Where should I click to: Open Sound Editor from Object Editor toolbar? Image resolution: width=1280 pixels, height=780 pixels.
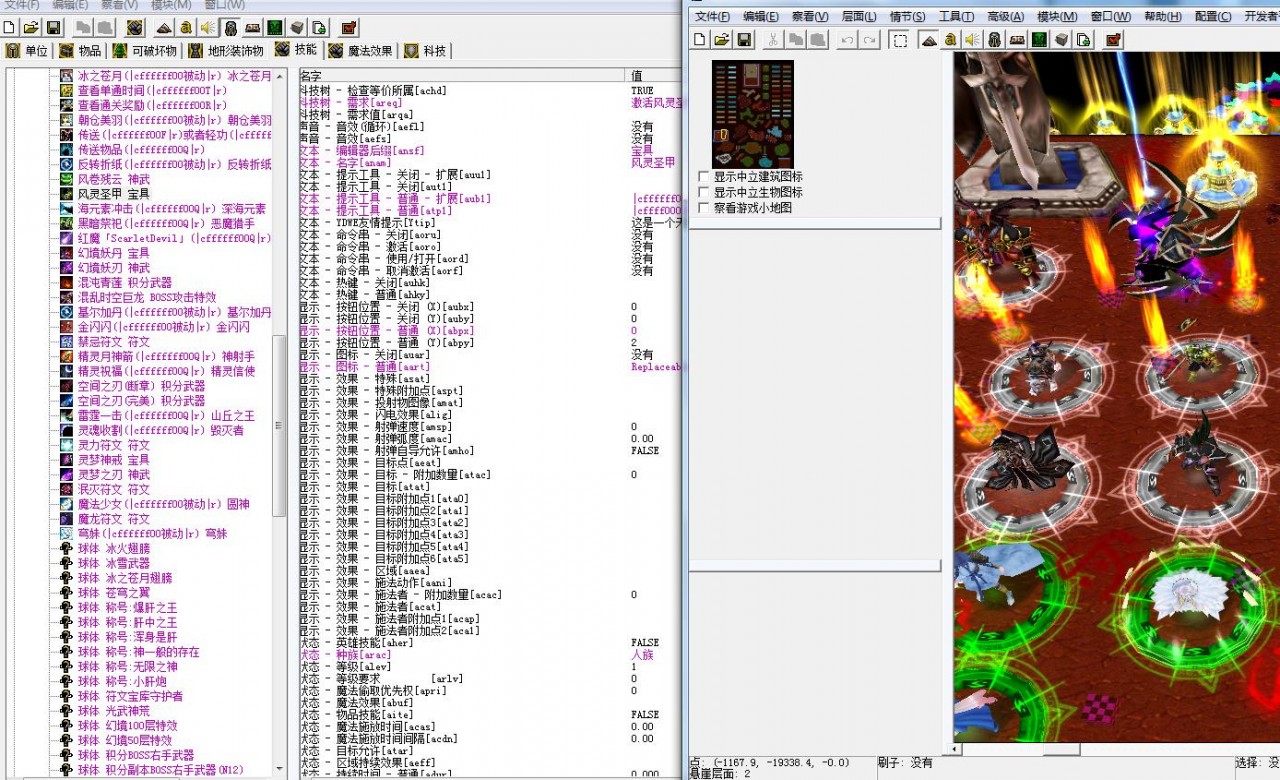(x=208, y=27)
